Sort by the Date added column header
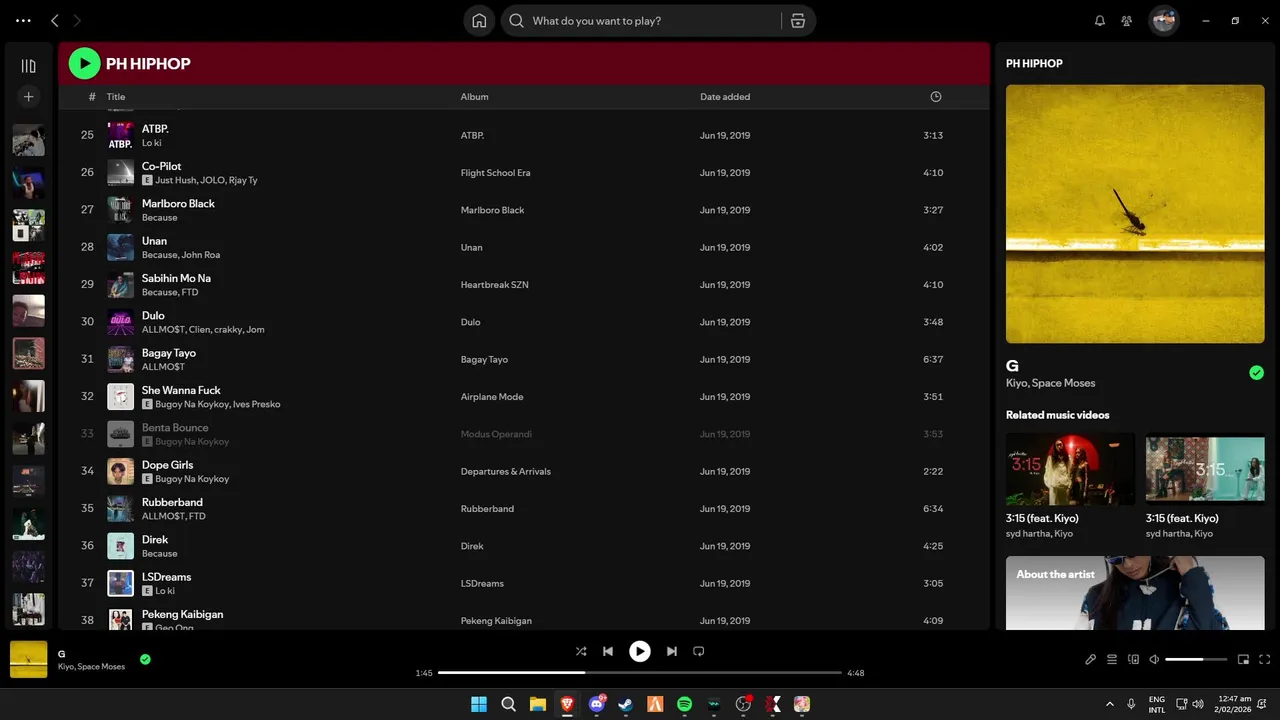1280x720 pixels. tap(725, 97)
